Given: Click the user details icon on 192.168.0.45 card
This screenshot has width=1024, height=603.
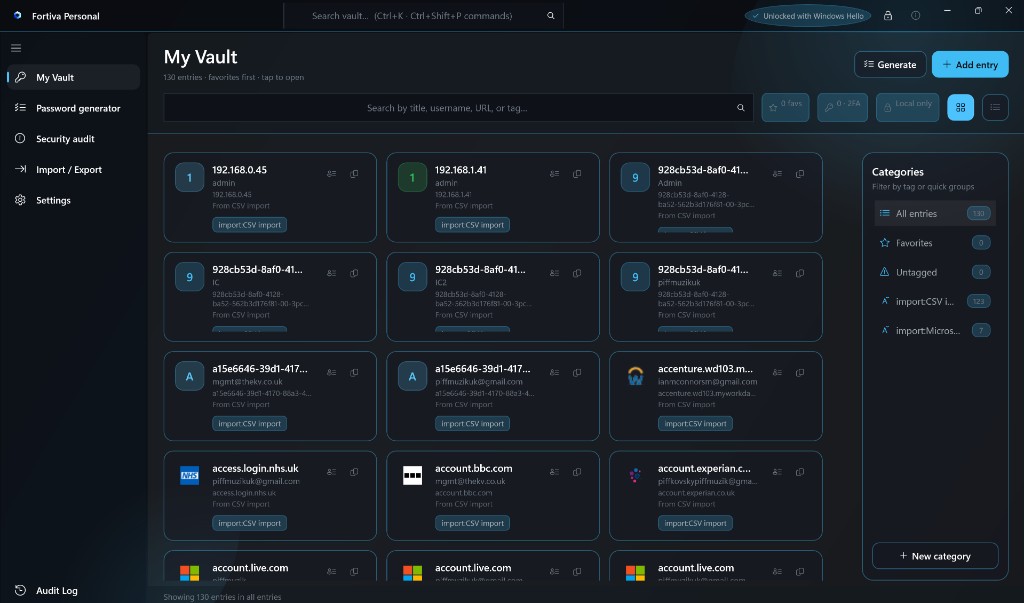Looking at the screenshot, I should (332, 174).
